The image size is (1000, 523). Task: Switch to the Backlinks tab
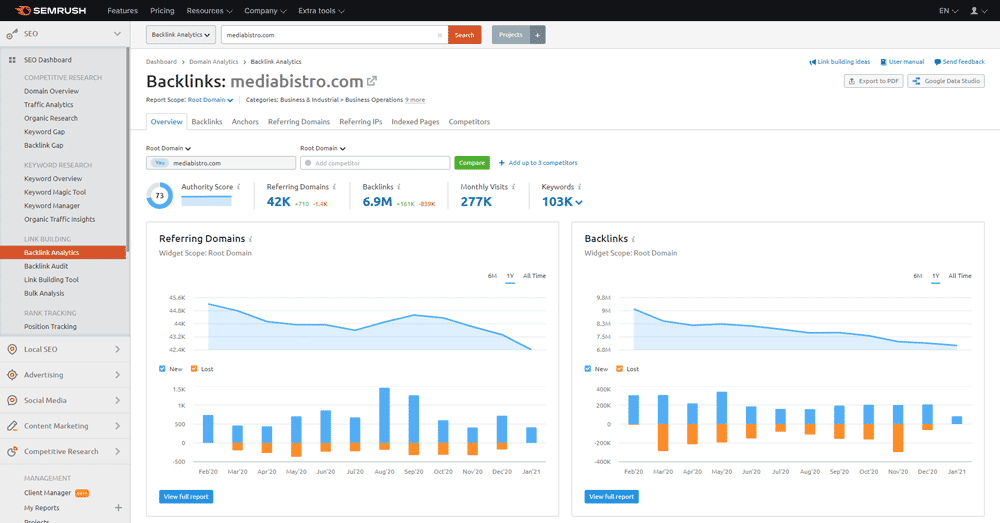point(207,122)
